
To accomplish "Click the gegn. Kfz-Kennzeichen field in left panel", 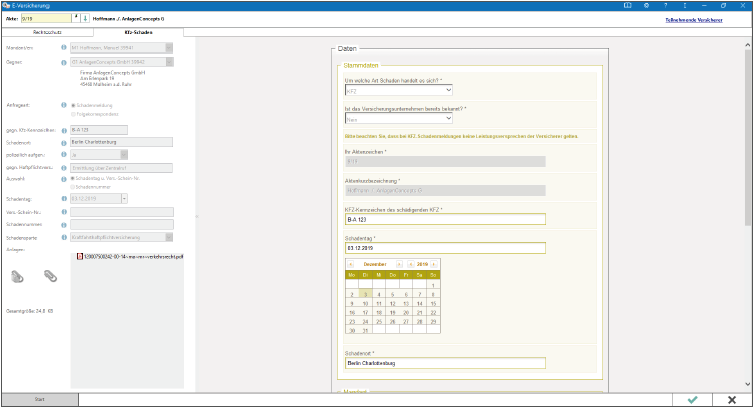I will pyautogui.click(x=99, y=130).
